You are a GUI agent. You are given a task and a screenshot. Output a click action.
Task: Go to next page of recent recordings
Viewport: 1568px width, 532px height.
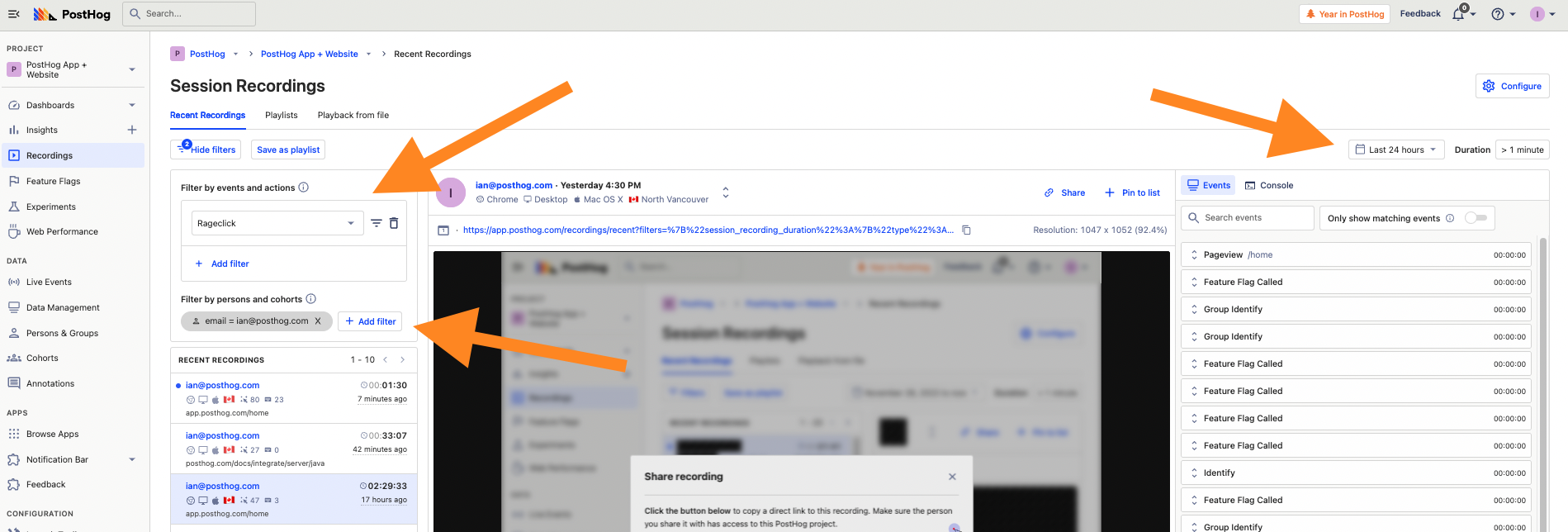pyautogui.click(x=403, y=359)
